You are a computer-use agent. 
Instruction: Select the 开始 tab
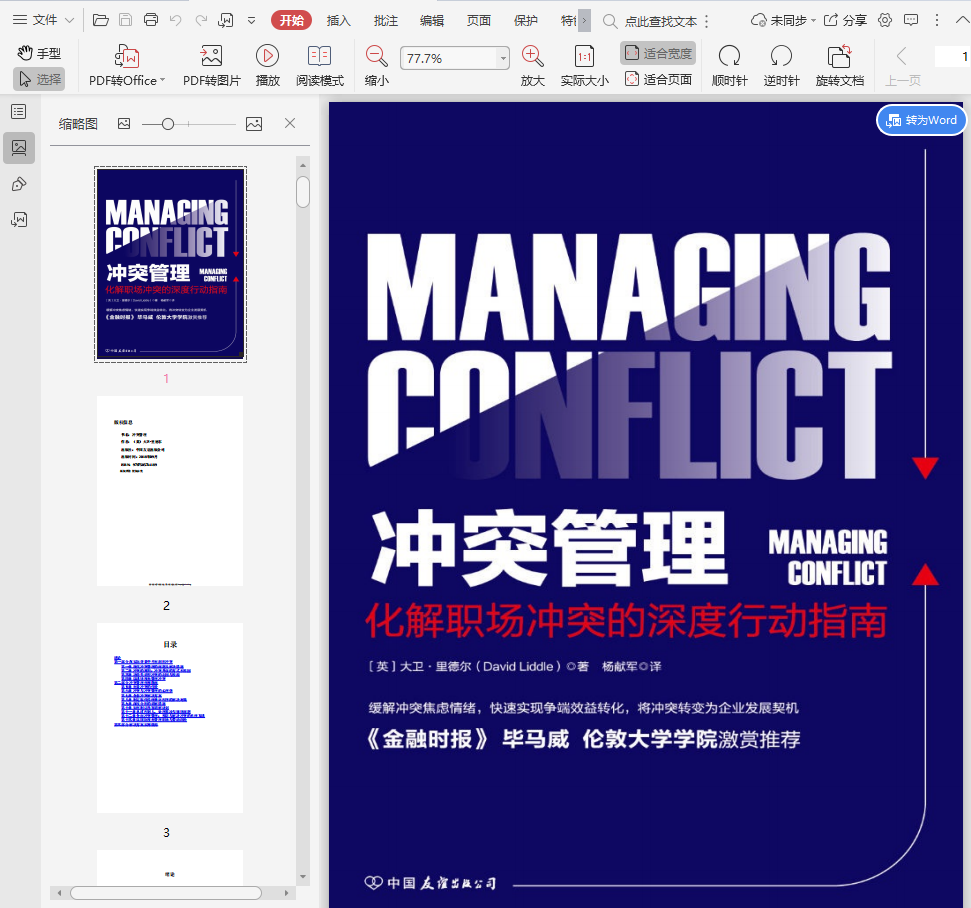tap(291, 20)
